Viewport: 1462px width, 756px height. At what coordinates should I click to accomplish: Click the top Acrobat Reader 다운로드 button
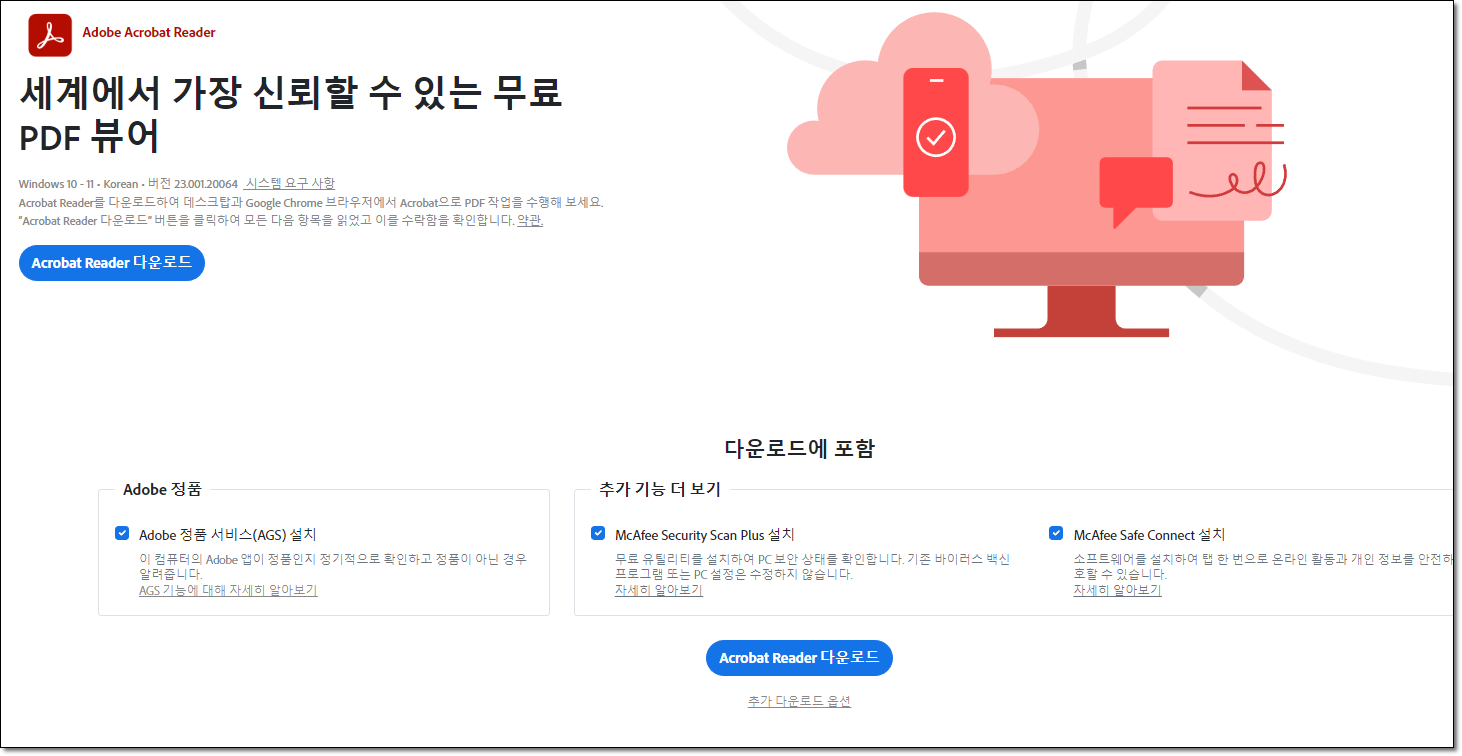click(112, 263)
